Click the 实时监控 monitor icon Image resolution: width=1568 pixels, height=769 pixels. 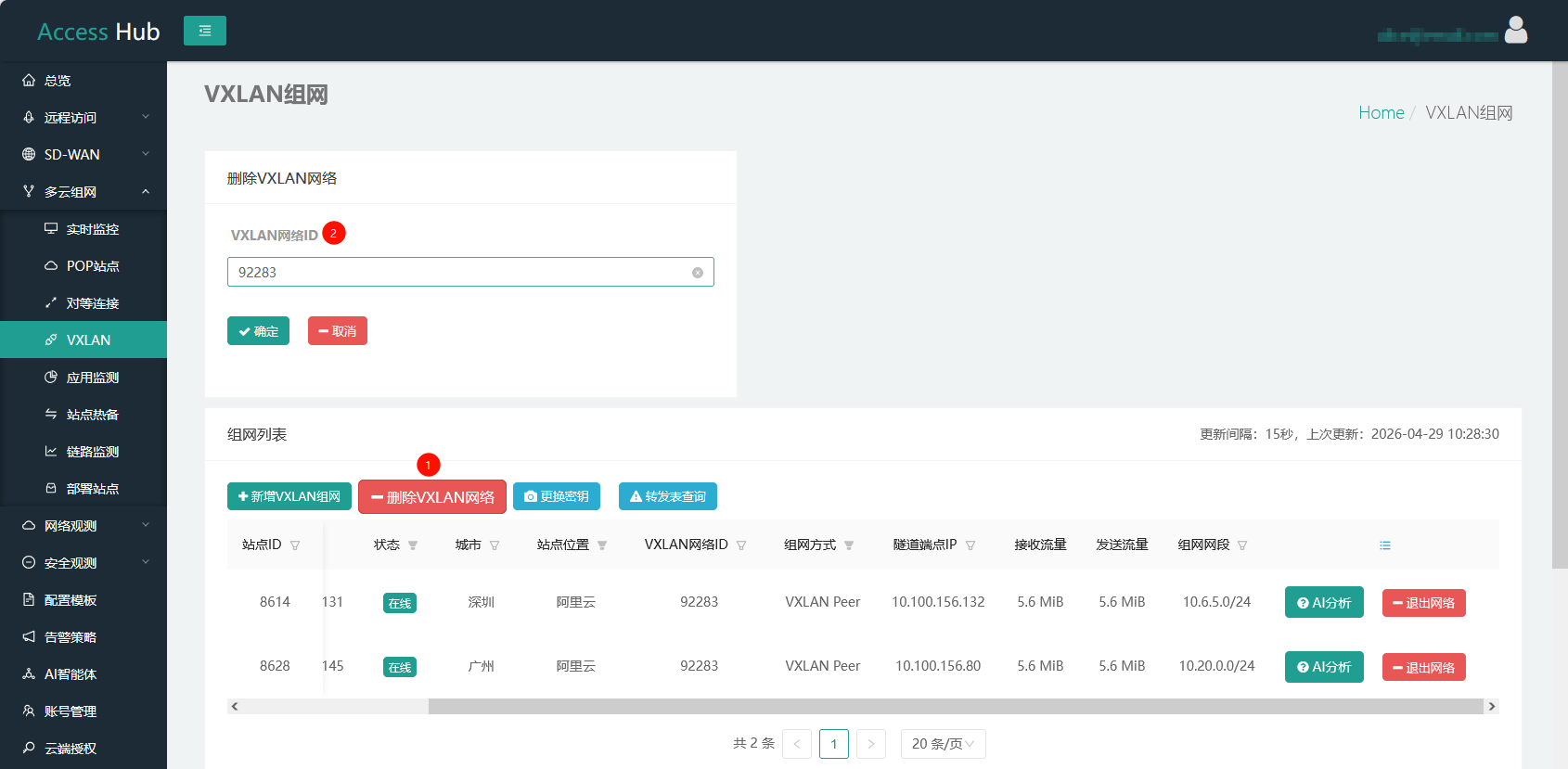pyautogui.click(x=51, y=229)
